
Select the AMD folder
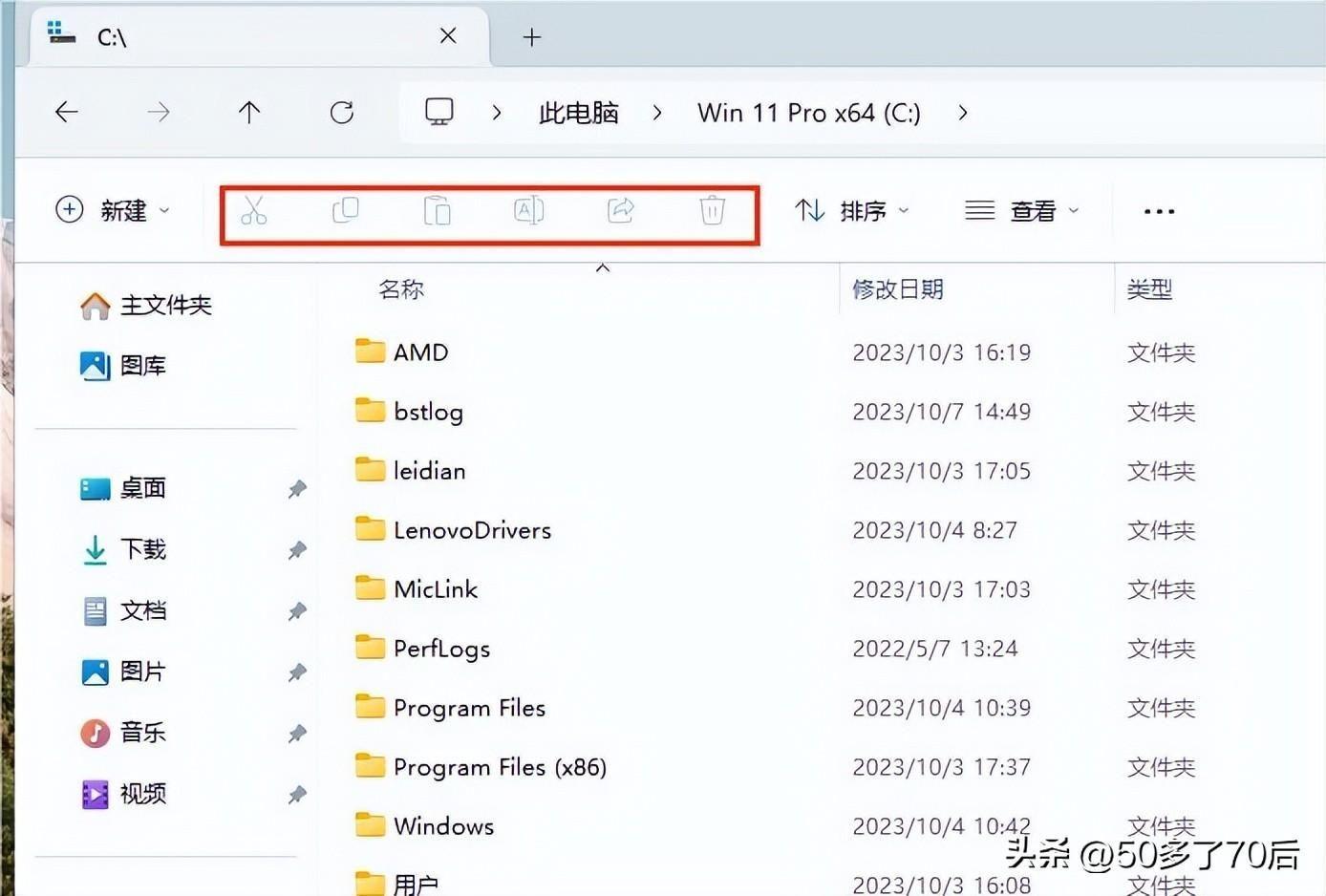(x=401, y=352)
